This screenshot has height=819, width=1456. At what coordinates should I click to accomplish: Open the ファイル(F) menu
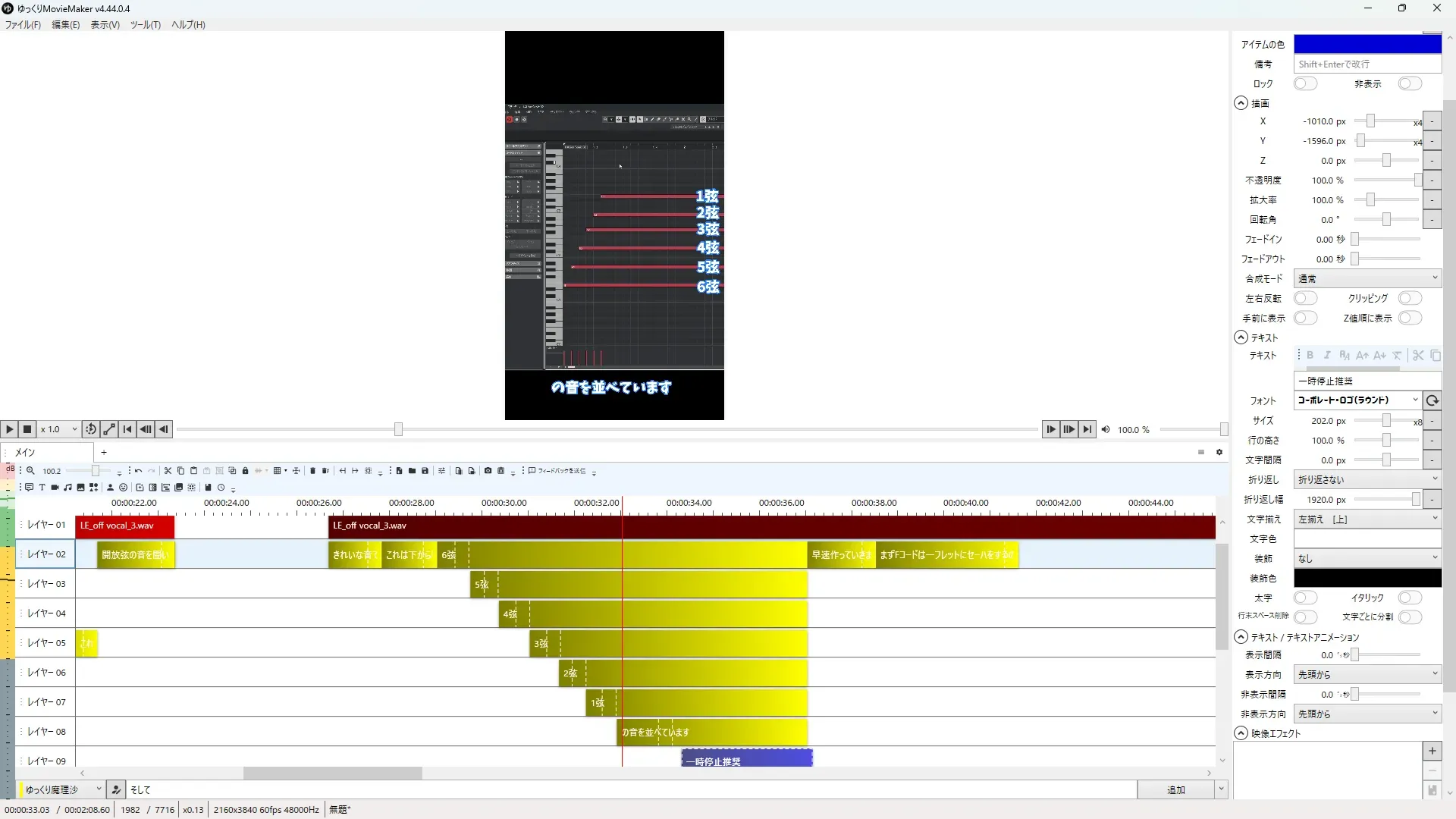coord(23,24)
